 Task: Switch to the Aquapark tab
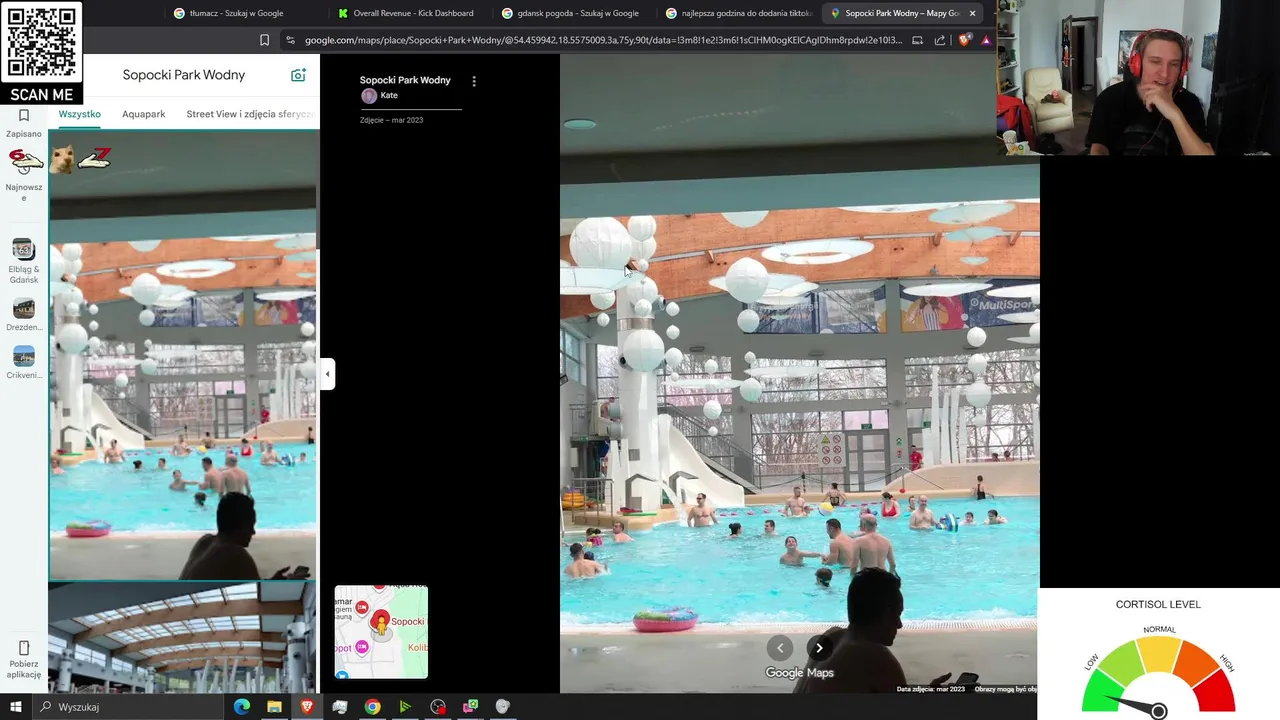pos(144,114)
